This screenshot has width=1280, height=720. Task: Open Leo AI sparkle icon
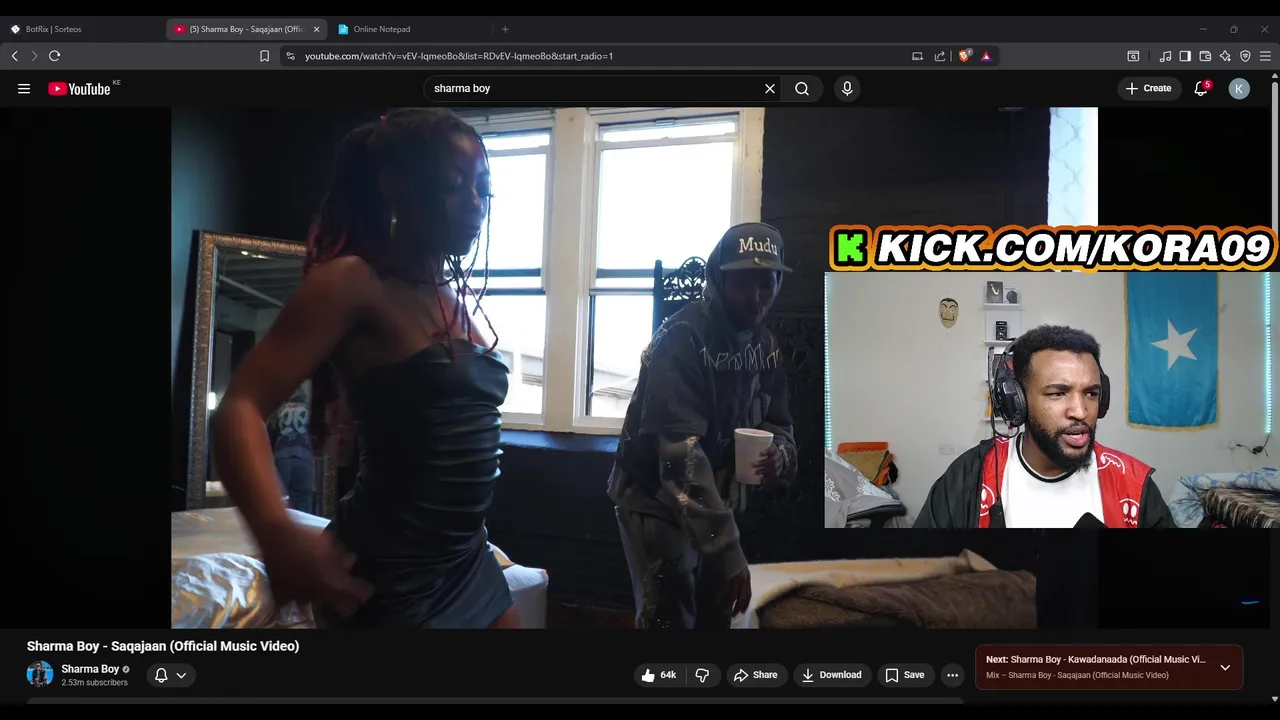pos(1225,56)
